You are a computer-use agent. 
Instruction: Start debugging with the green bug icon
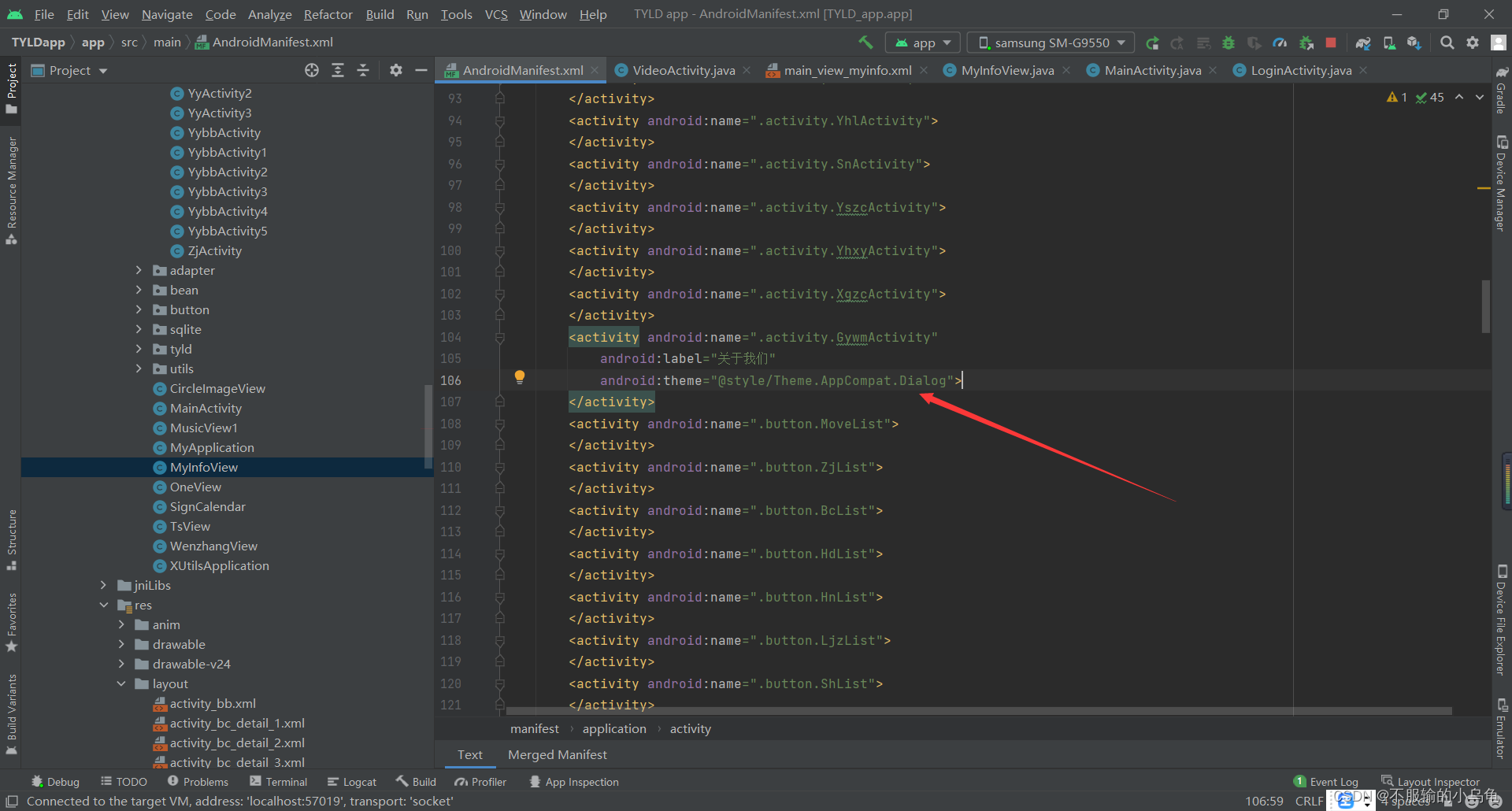point(1228,43)
